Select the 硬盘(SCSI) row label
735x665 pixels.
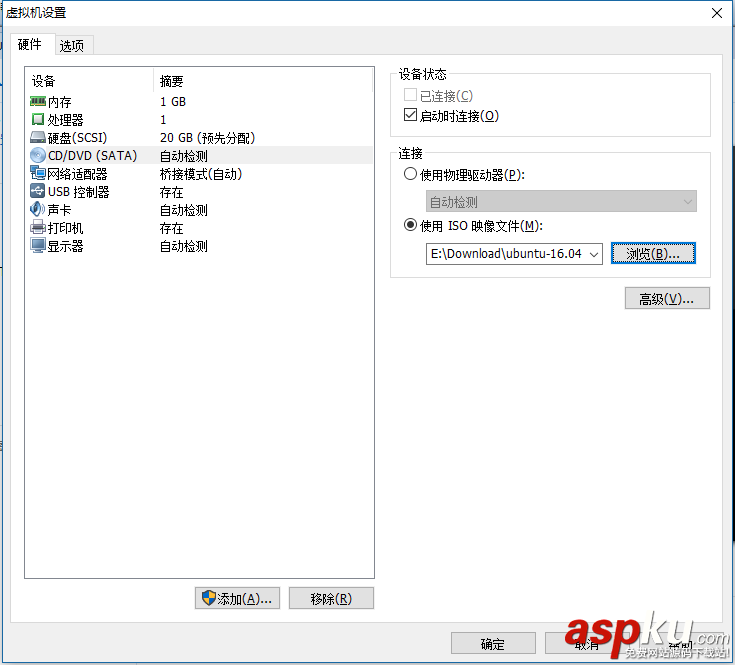pyautogui.click(x=77, y=138)
